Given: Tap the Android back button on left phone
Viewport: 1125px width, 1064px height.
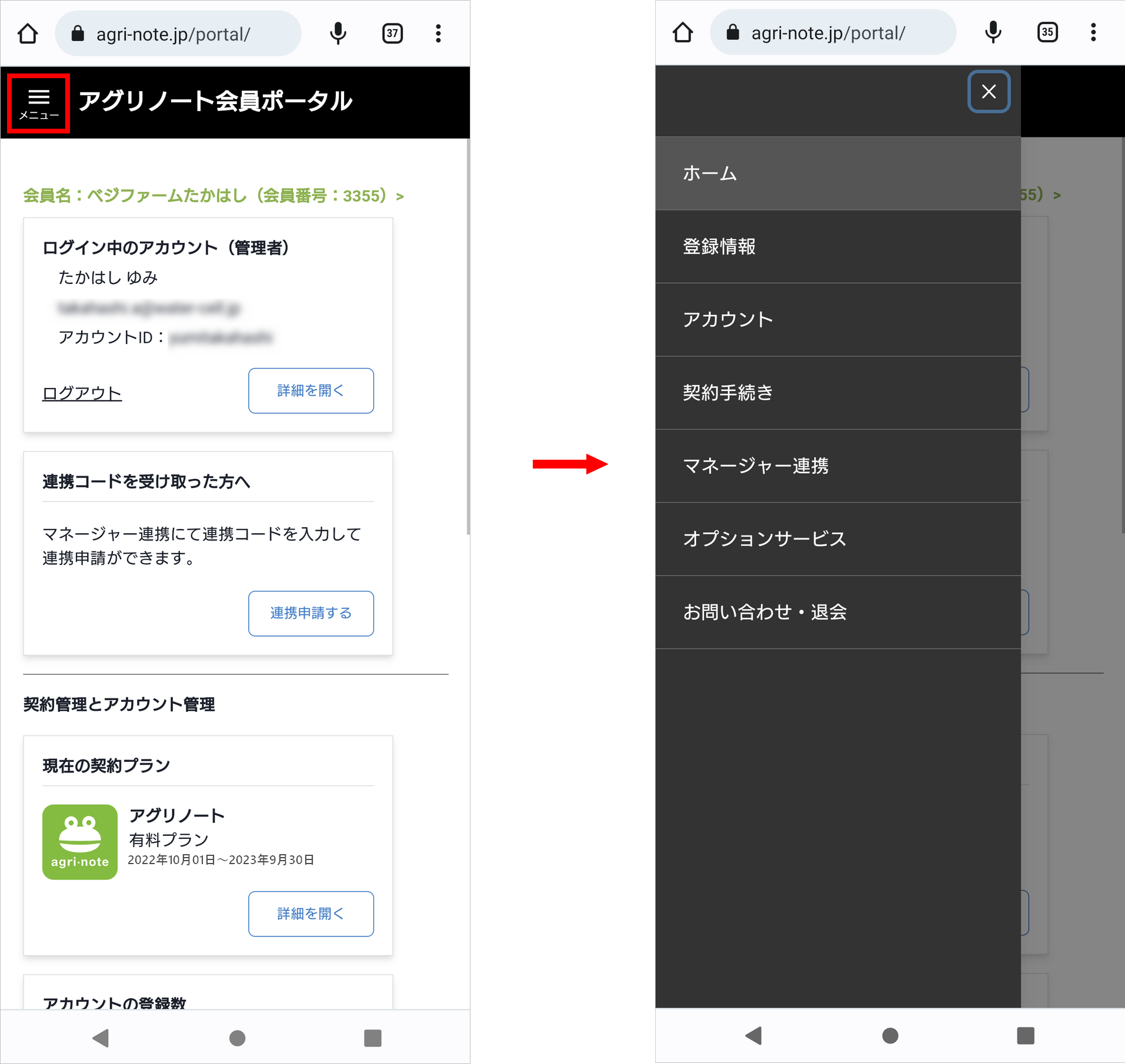Looking at the screenshot, I should click(x=101, y=1038).
